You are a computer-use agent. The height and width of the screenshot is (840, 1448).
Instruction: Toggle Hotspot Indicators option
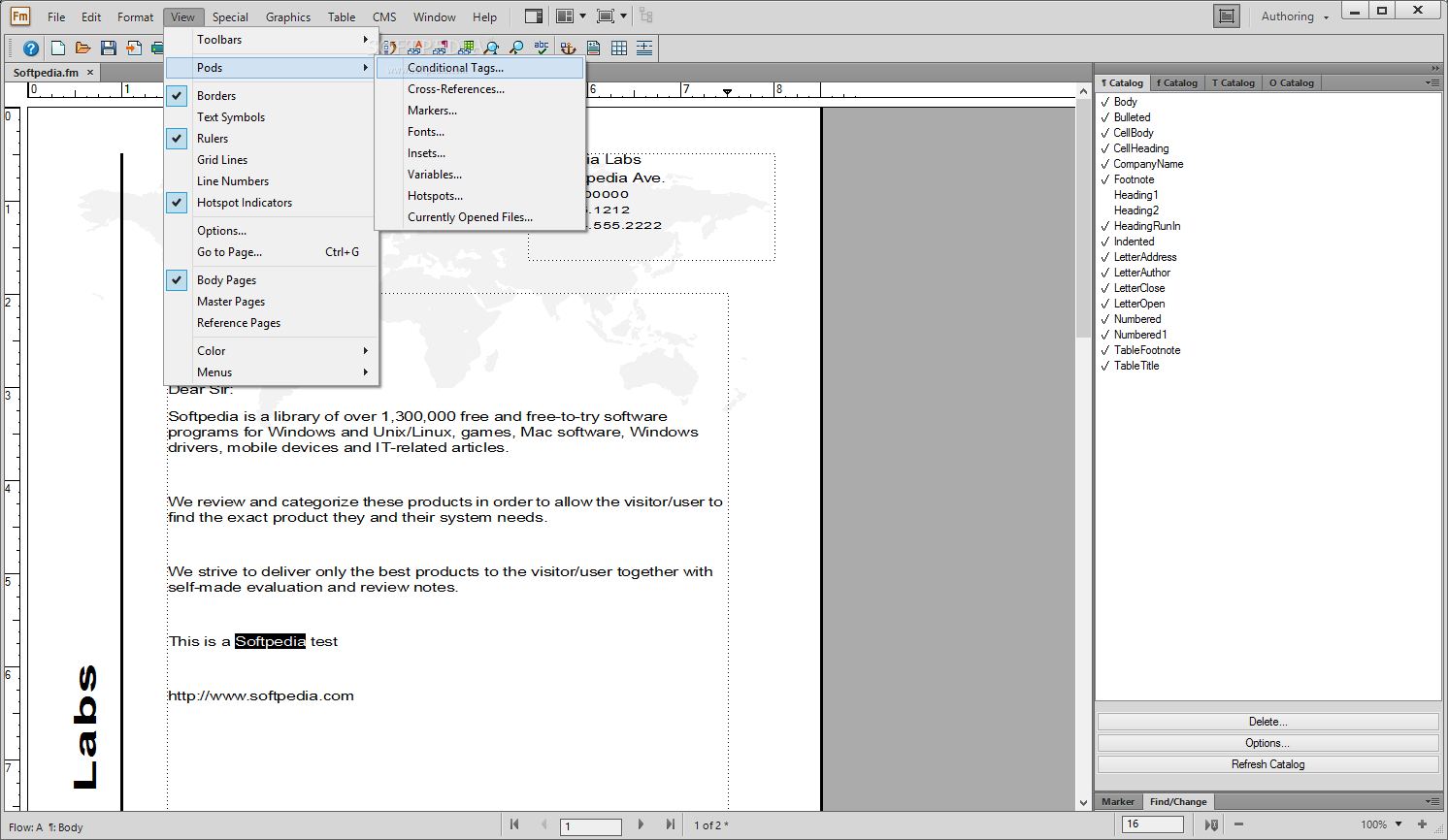coord(271,203)
